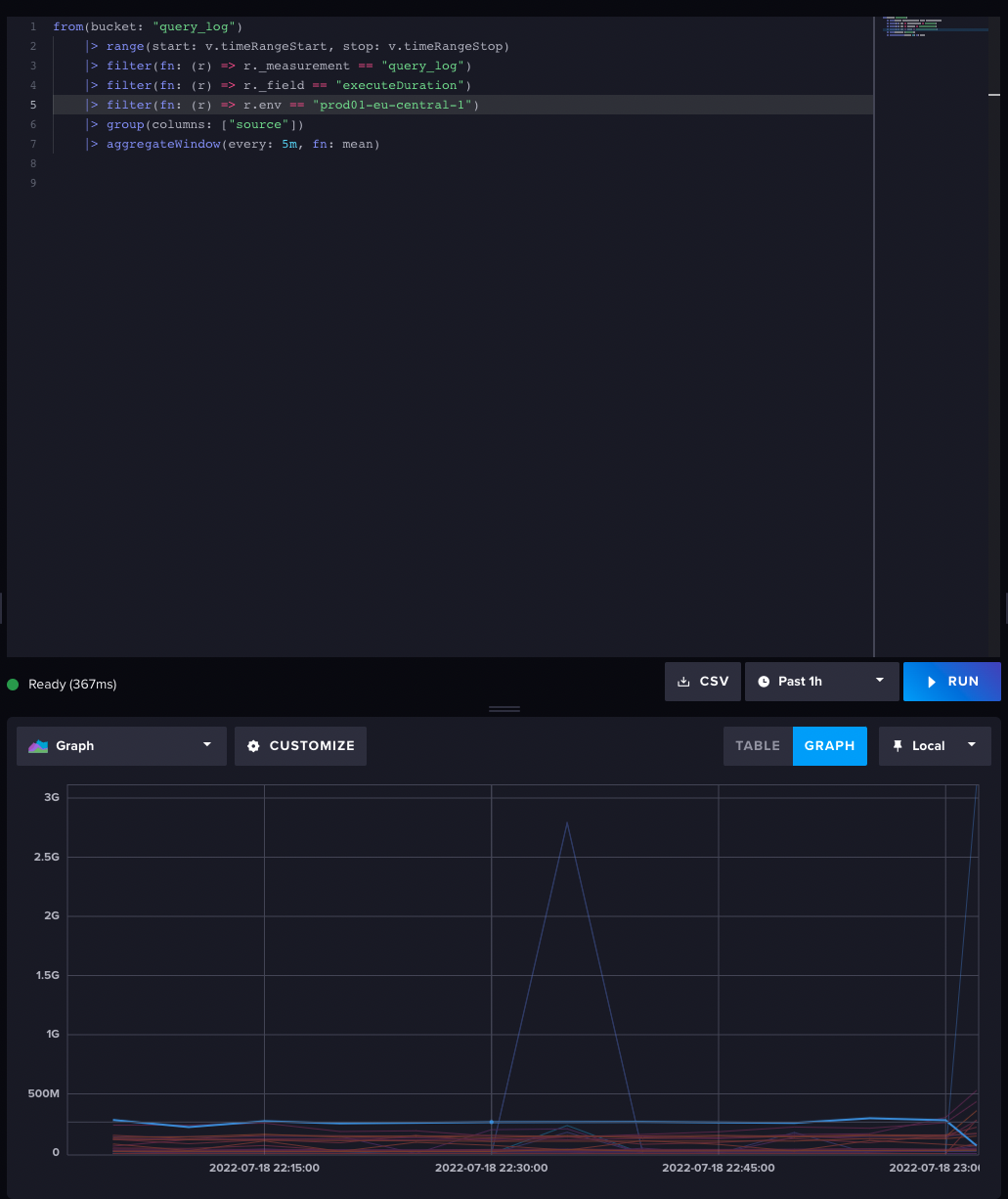Click the clock icon in time range

point(764,682)
